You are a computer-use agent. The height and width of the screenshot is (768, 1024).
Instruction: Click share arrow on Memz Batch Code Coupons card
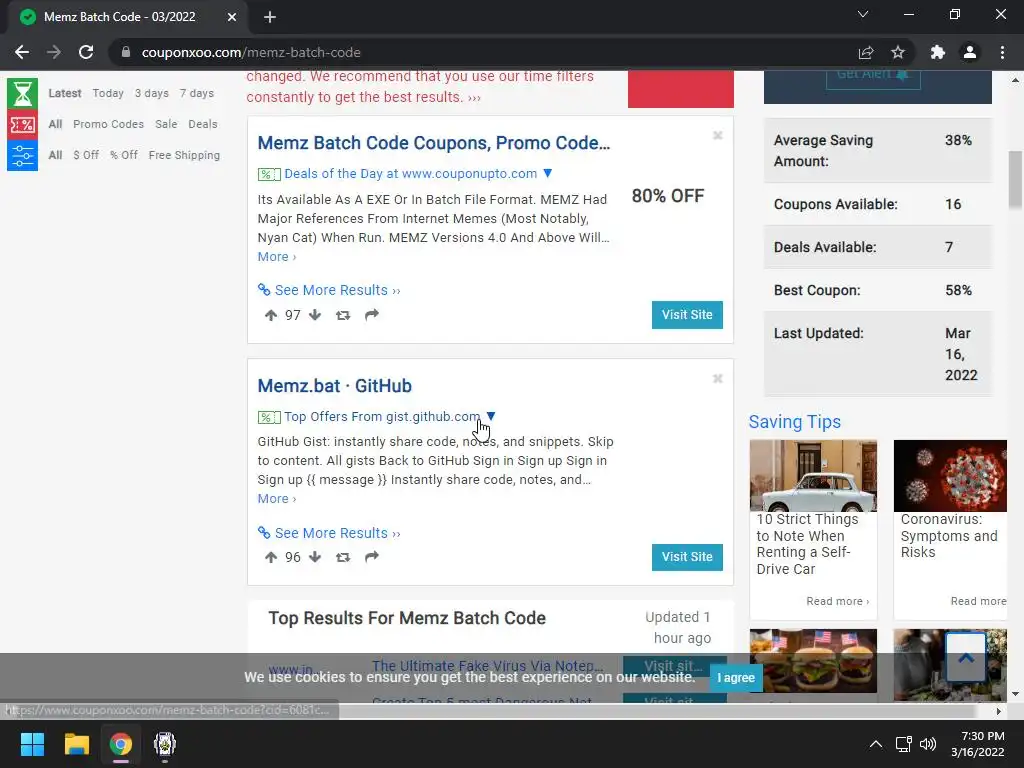point(372,315)
